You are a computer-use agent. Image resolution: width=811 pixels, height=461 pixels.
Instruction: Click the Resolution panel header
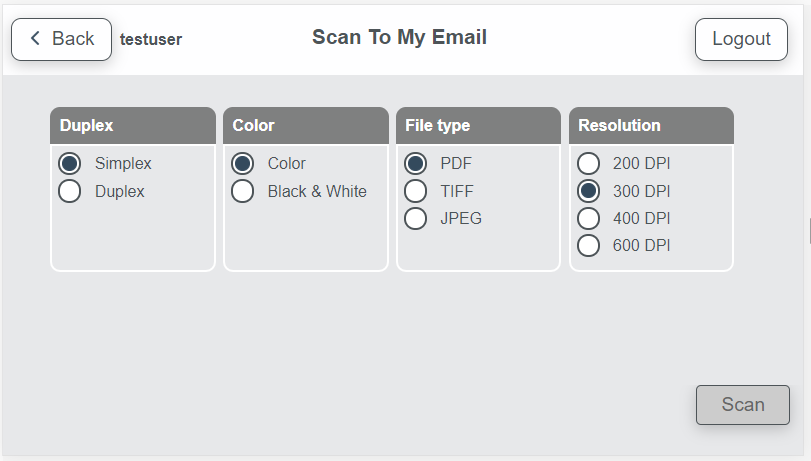pyautogui.click(x=652, y=126)
